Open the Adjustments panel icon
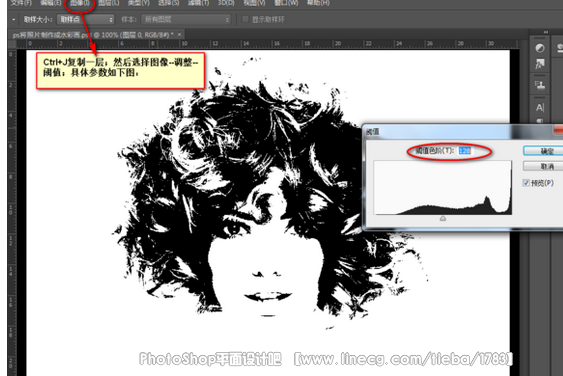The height and width of the screenshot is (376, 563). [x=540, y=48]
